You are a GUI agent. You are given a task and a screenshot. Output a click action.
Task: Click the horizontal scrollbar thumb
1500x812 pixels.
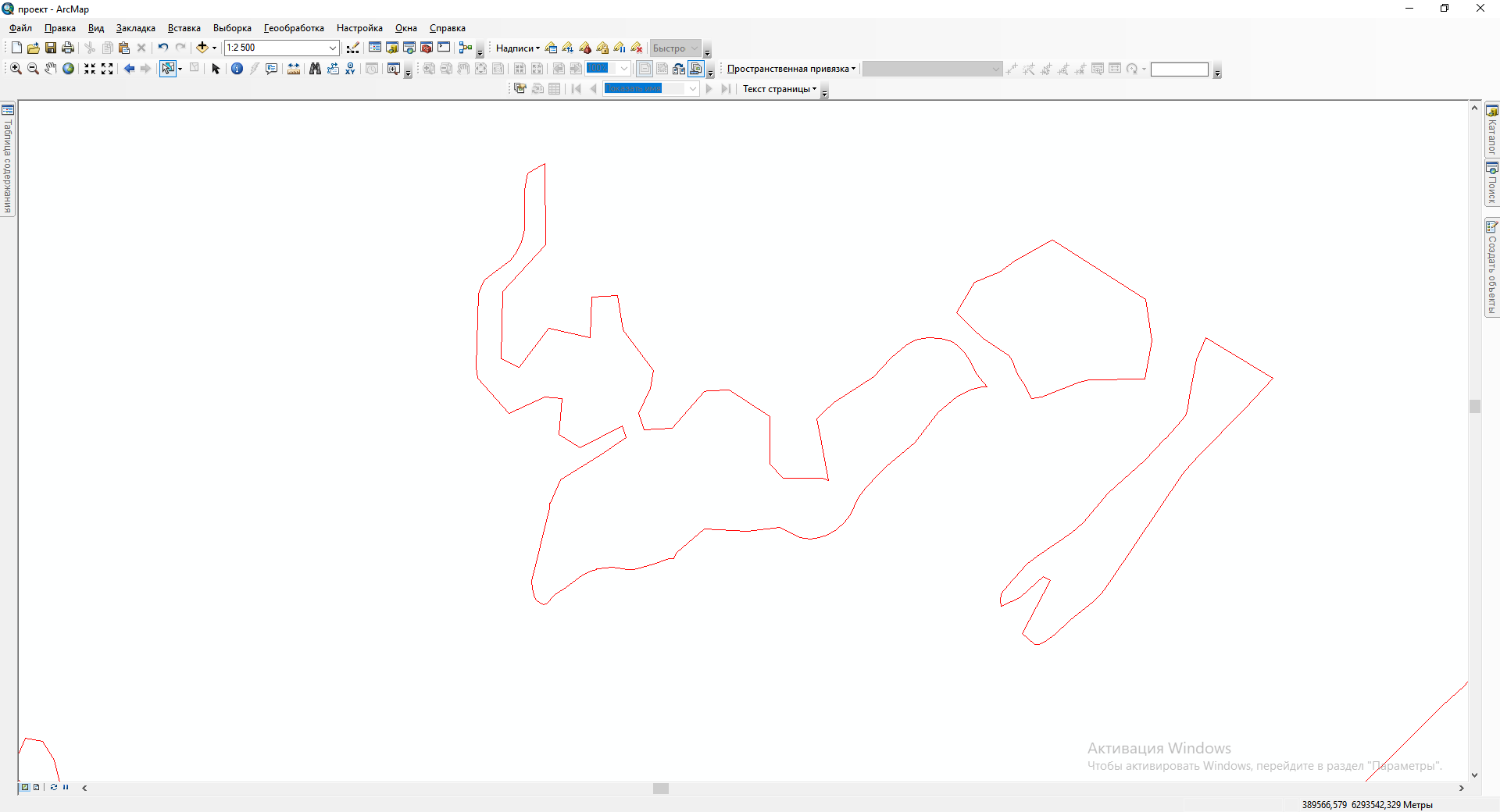coord(661,789)
